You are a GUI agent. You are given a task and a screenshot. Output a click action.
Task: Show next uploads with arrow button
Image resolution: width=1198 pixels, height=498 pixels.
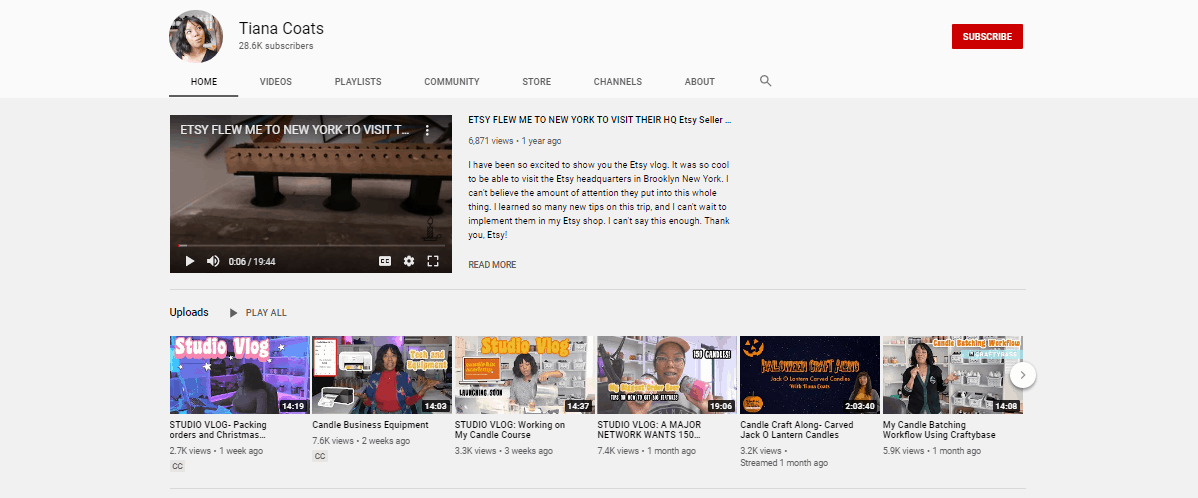pos(1023,375)
